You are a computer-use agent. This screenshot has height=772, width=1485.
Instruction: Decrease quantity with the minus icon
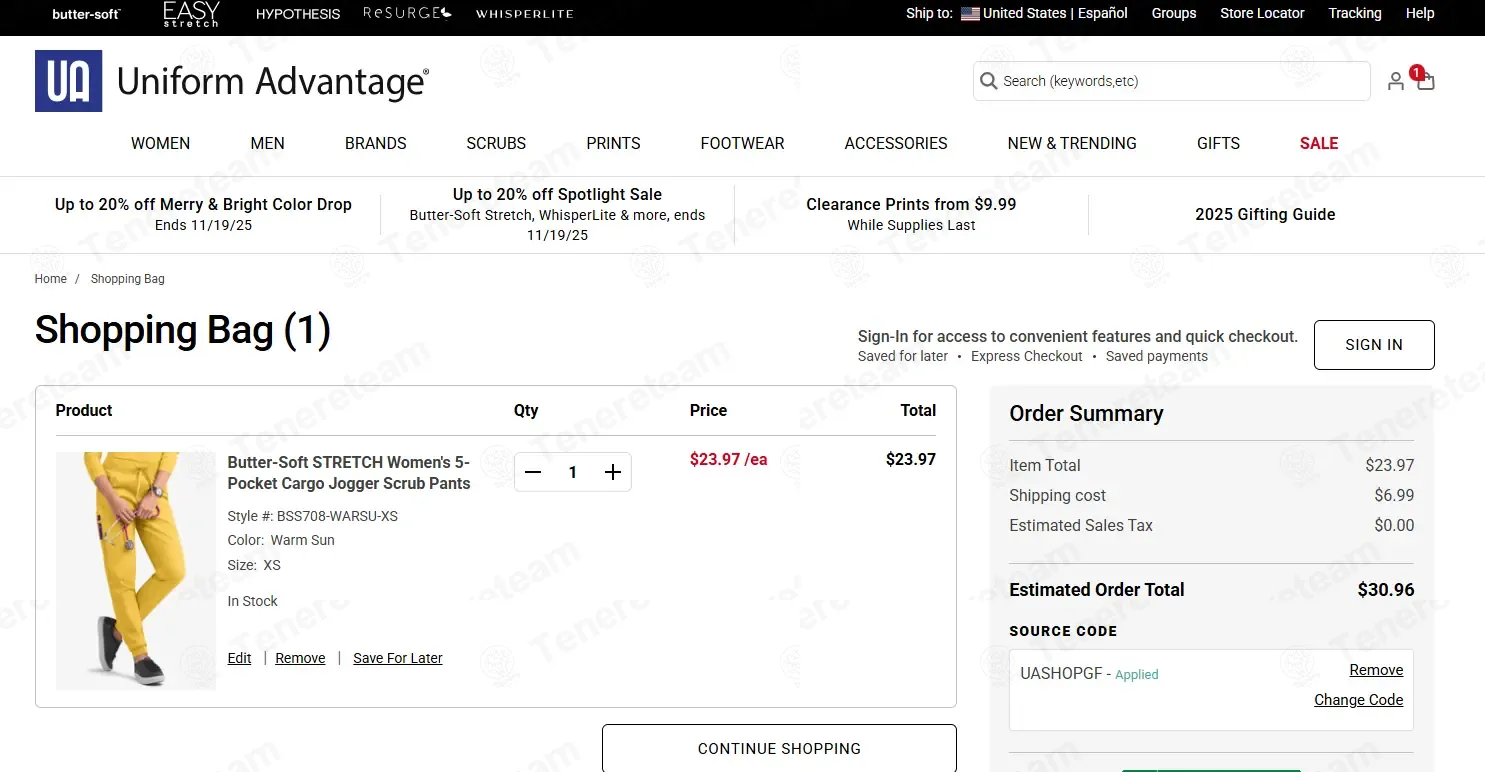(x=533, y=472)
